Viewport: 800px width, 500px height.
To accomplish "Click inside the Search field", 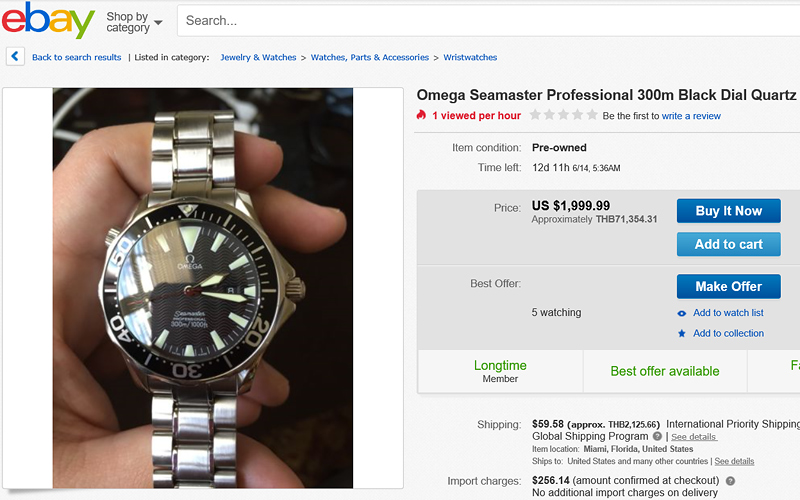I will coord(480,20).
